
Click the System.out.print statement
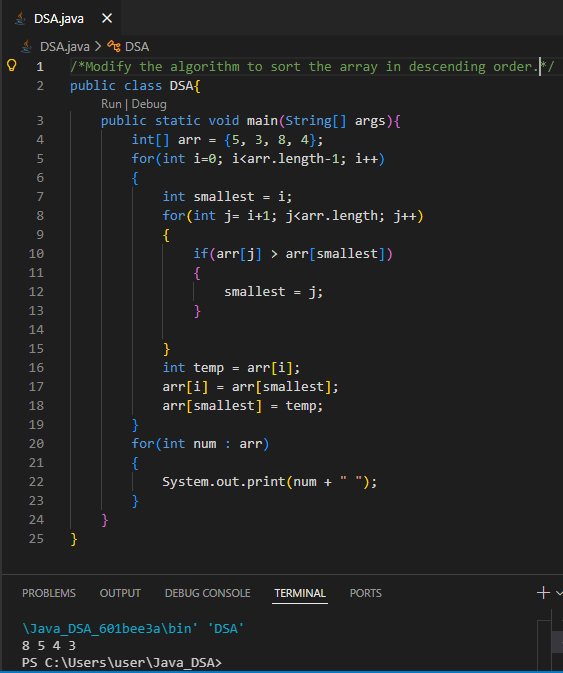[x=269, y=482]
